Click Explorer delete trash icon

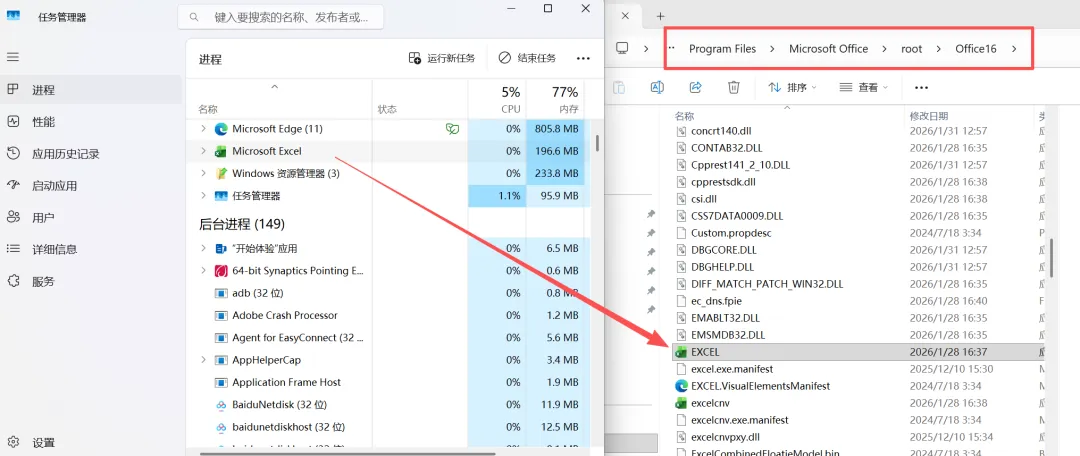(x=734, y=87)
